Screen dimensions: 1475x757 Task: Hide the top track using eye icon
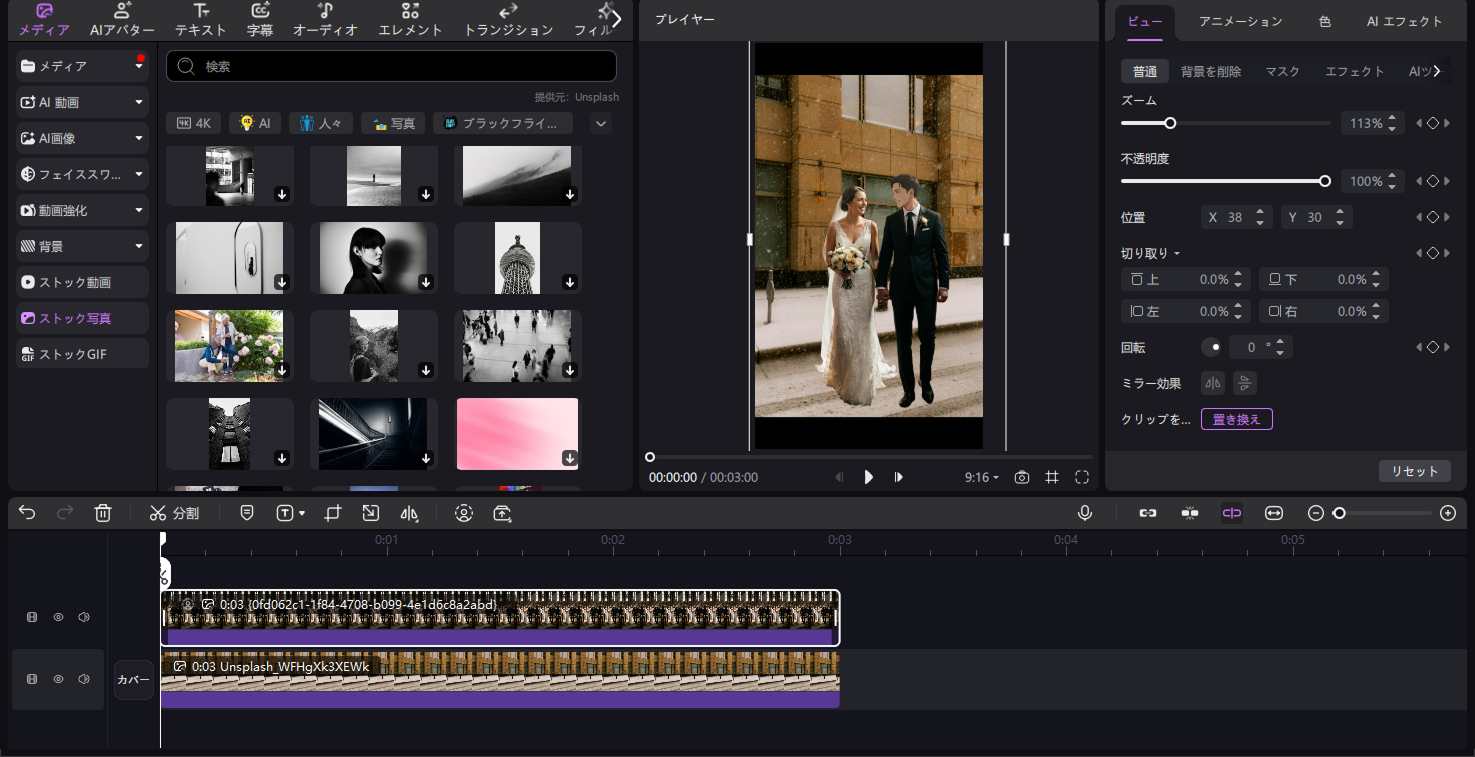[x=58, y=618]
